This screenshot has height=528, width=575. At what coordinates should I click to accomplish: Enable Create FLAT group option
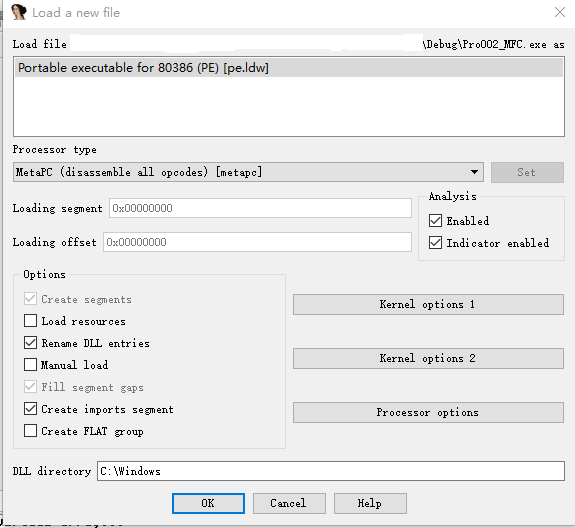coord(30,430)
